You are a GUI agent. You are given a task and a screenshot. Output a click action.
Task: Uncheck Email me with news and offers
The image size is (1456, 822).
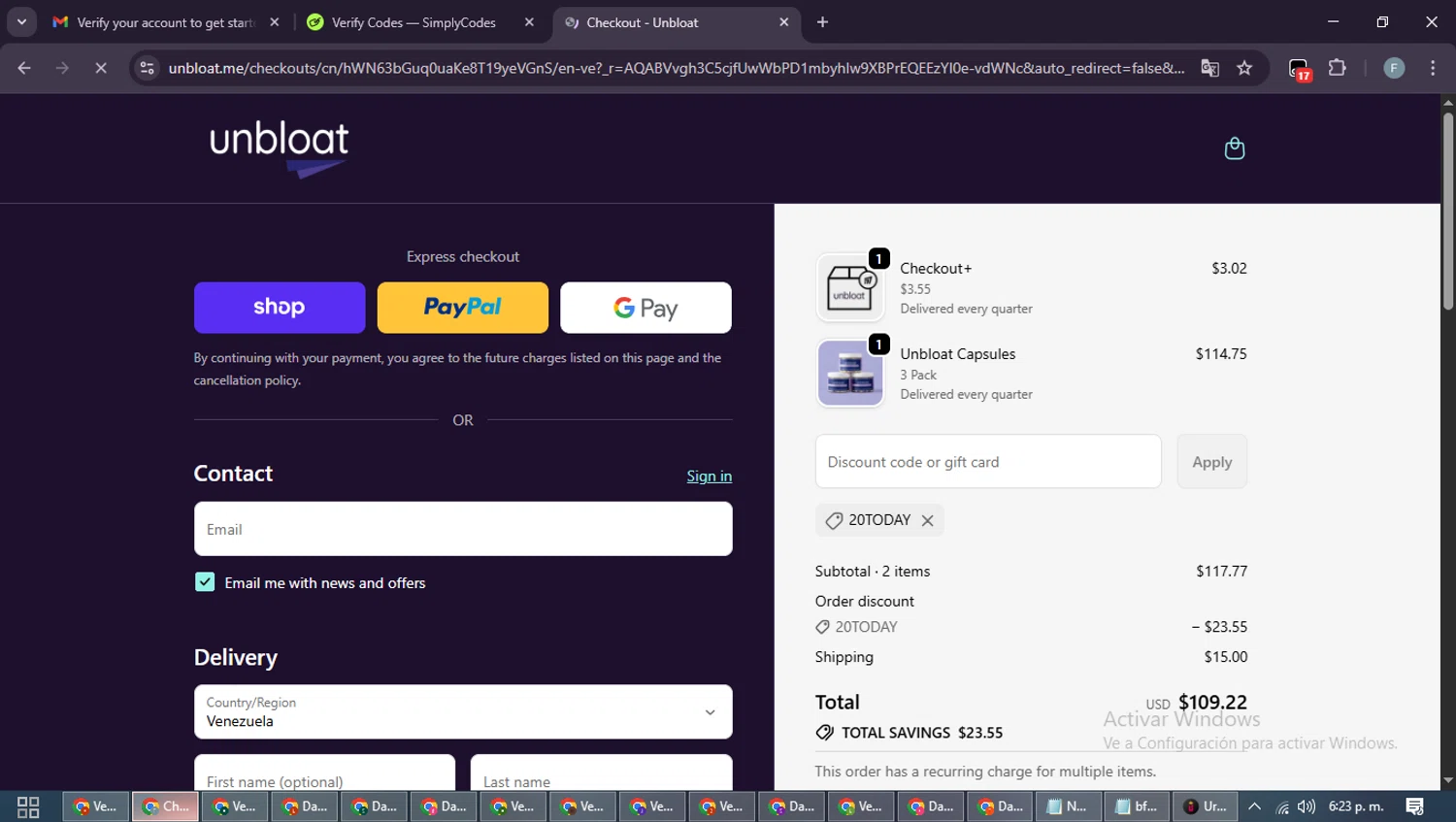click(205, 582)
